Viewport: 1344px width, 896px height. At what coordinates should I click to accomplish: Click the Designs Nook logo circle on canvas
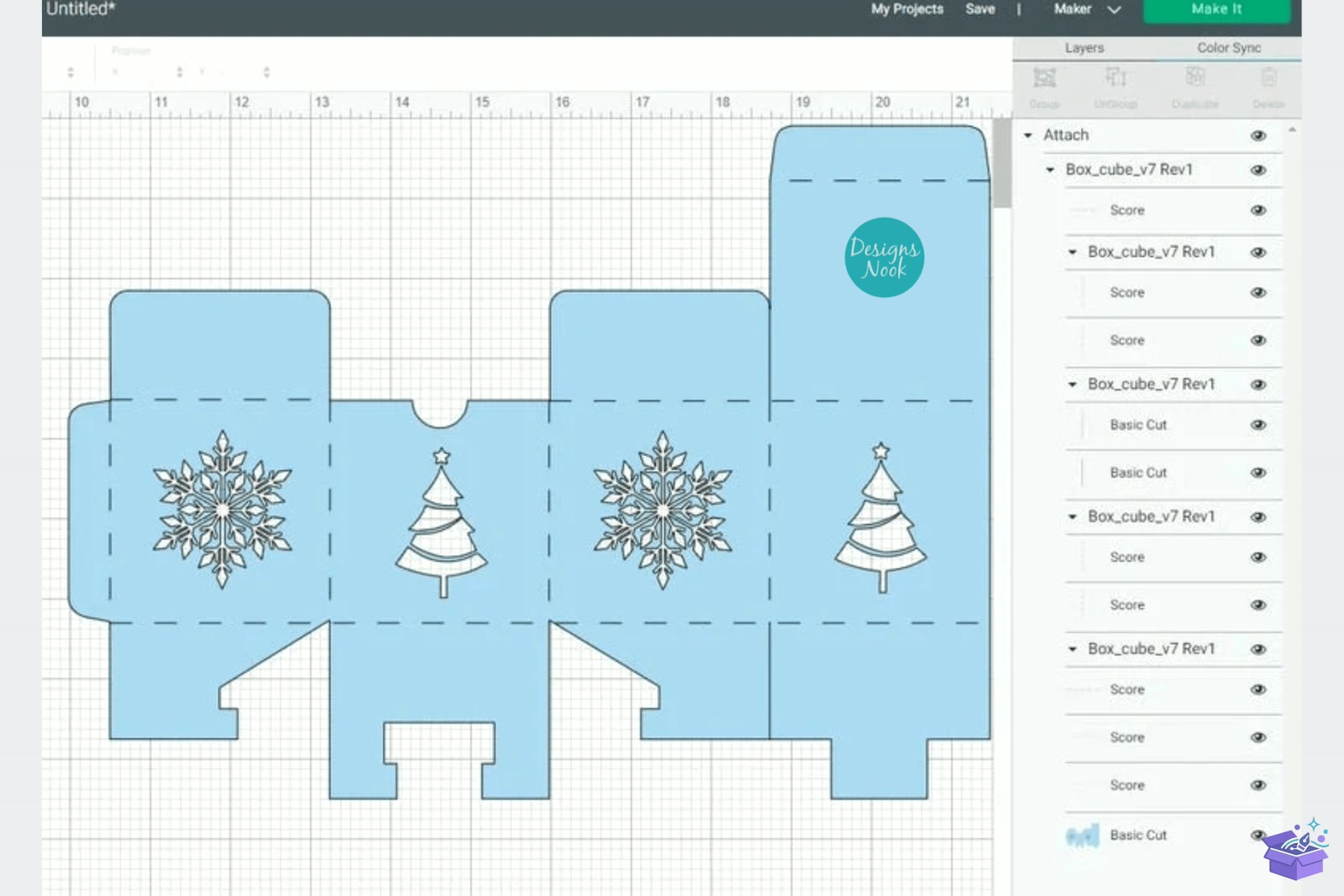coord(884,258)
